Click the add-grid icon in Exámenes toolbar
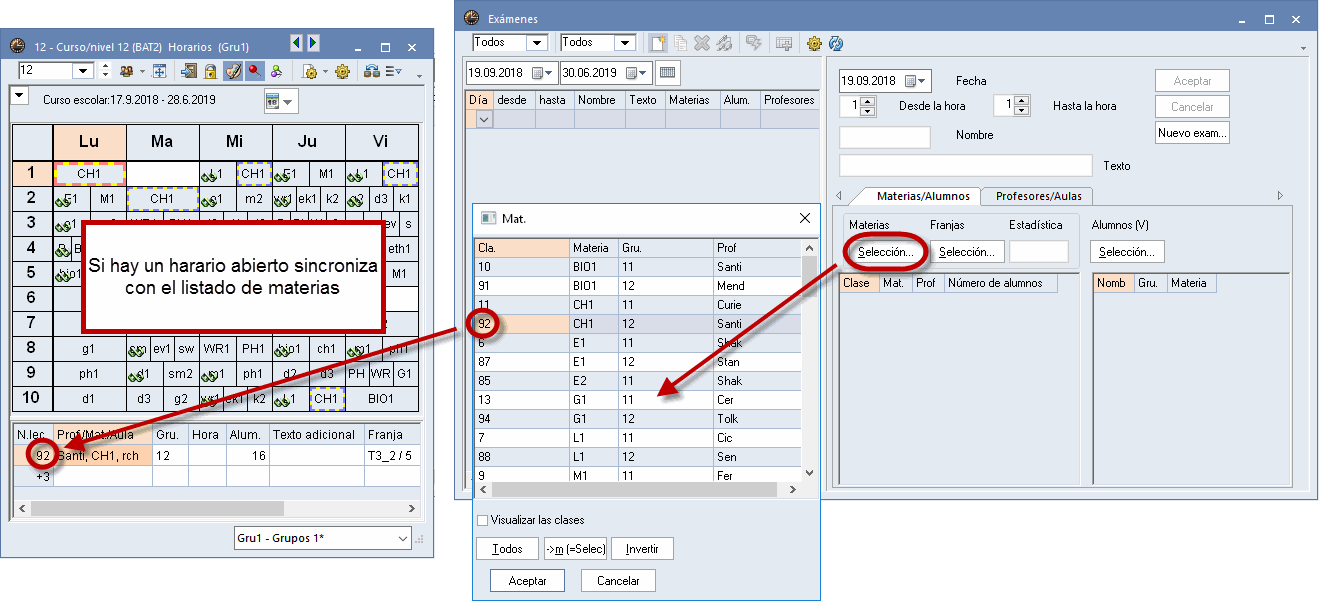This screenshot has height=601, width=1319. point(784,43)
